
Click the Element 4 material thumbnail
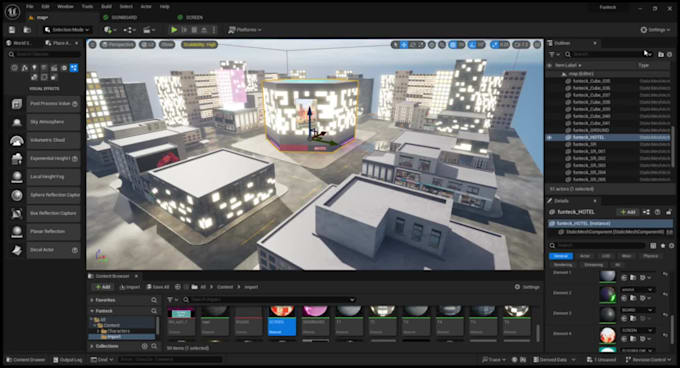click(x=608, y=335)
